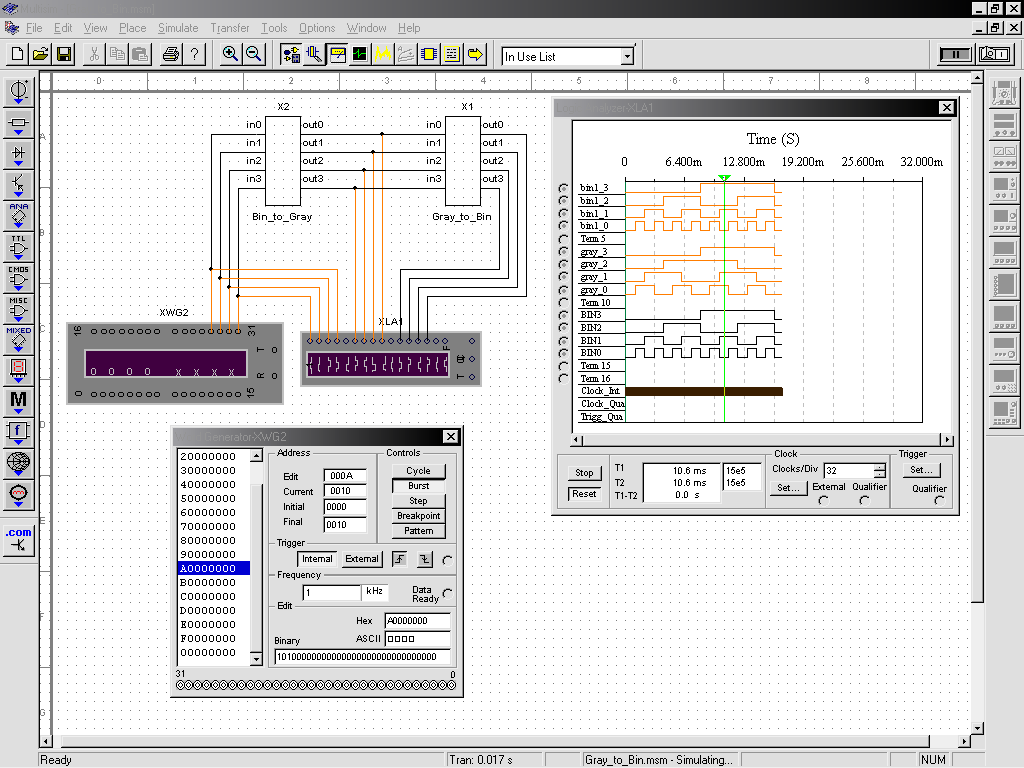
Task: Open the TTL components bin
Action: [x=18, y=247]
